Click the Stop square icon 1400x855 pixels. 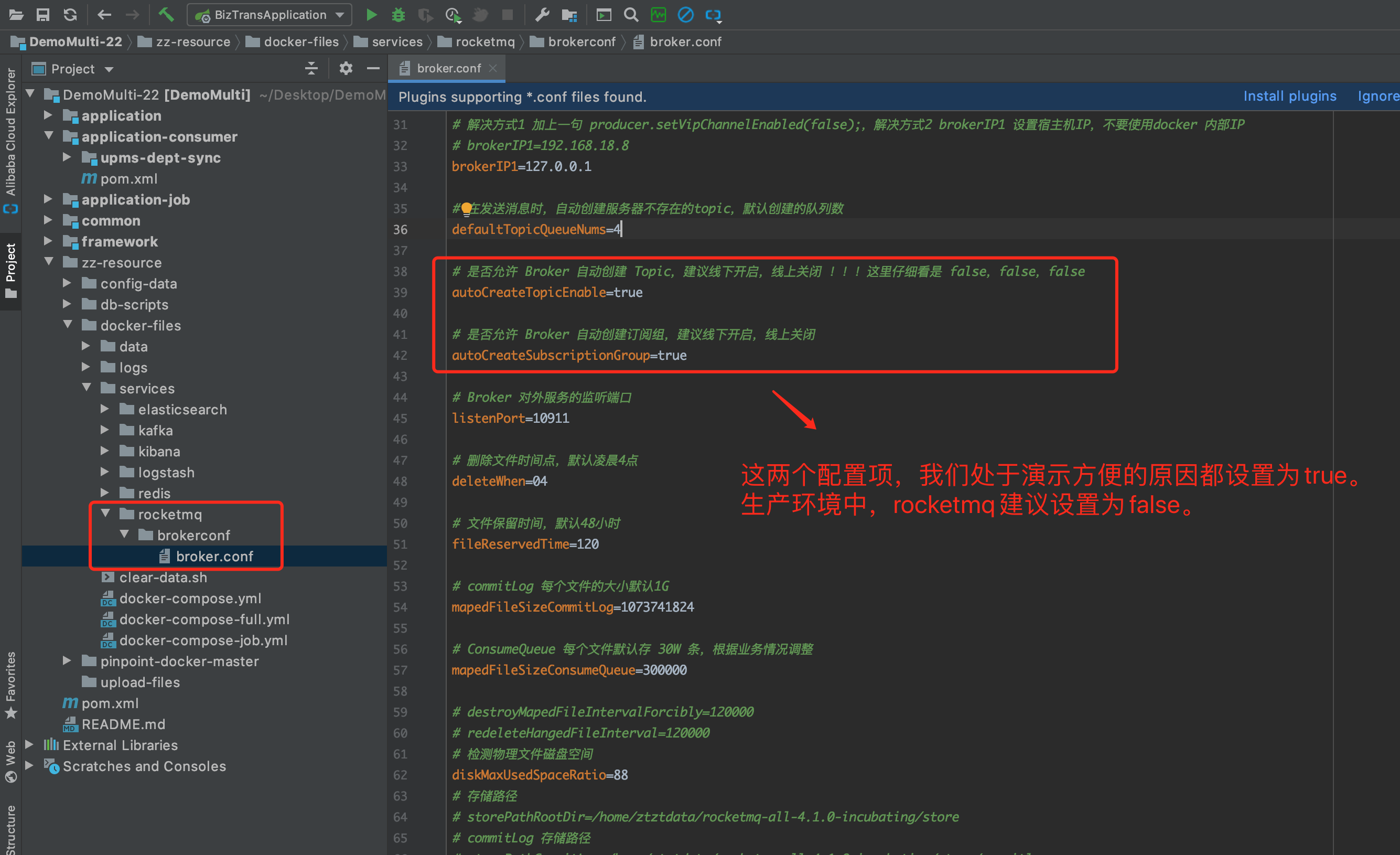pos(508,15)
